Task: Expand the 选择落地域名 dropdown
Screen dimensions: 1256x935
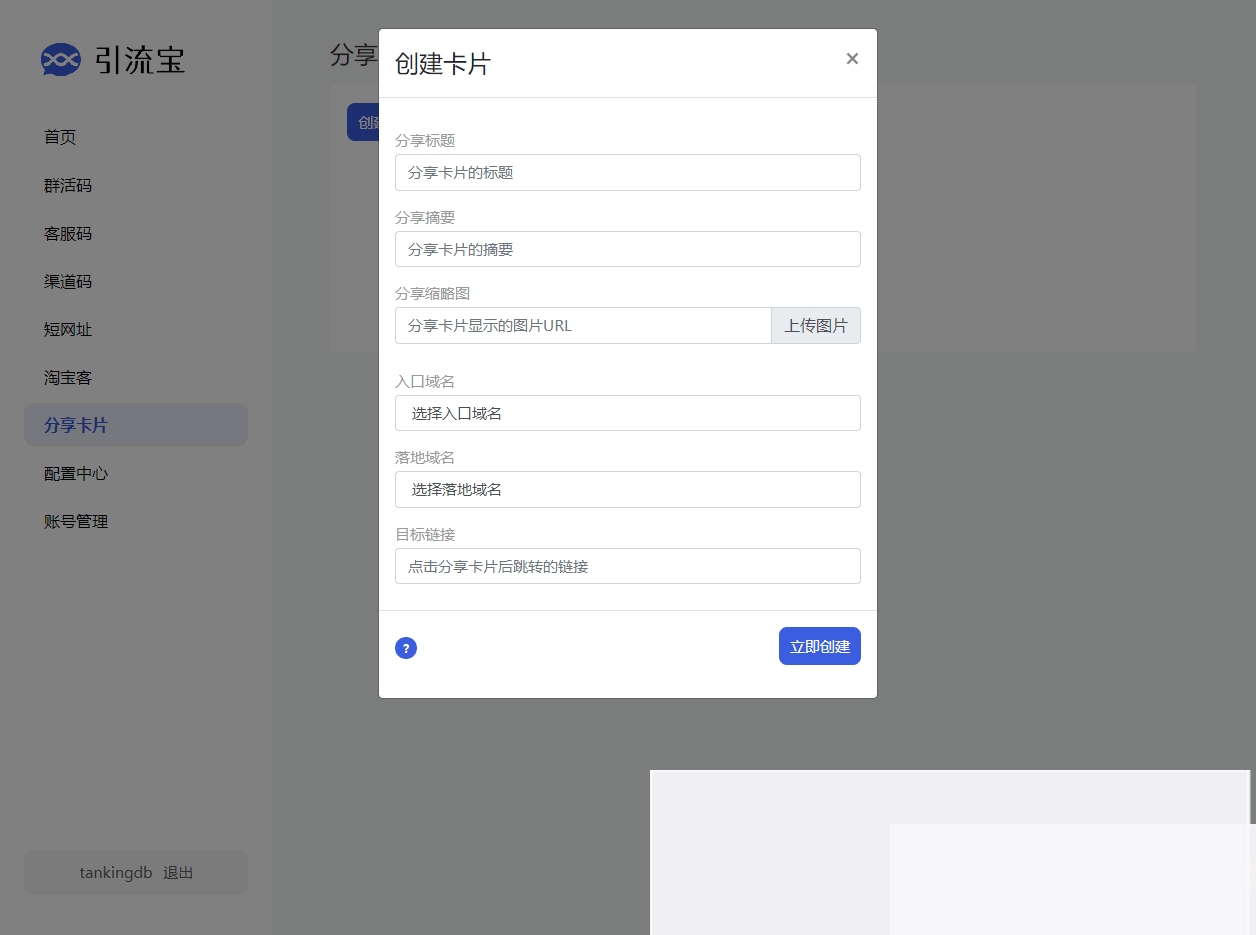Action: tap(627, 489)
